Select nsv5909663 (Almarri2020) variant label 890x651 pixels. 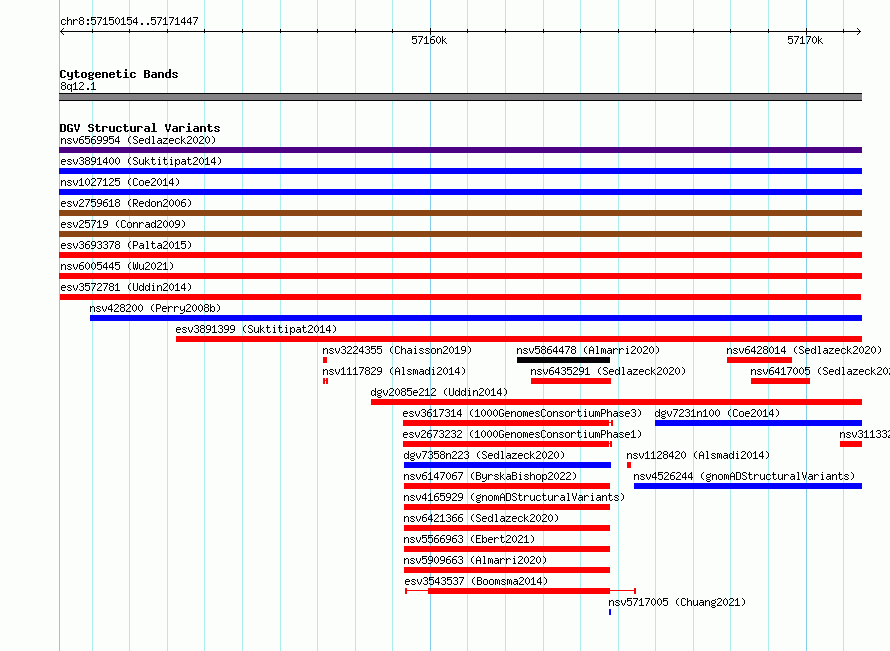point(475,560)
